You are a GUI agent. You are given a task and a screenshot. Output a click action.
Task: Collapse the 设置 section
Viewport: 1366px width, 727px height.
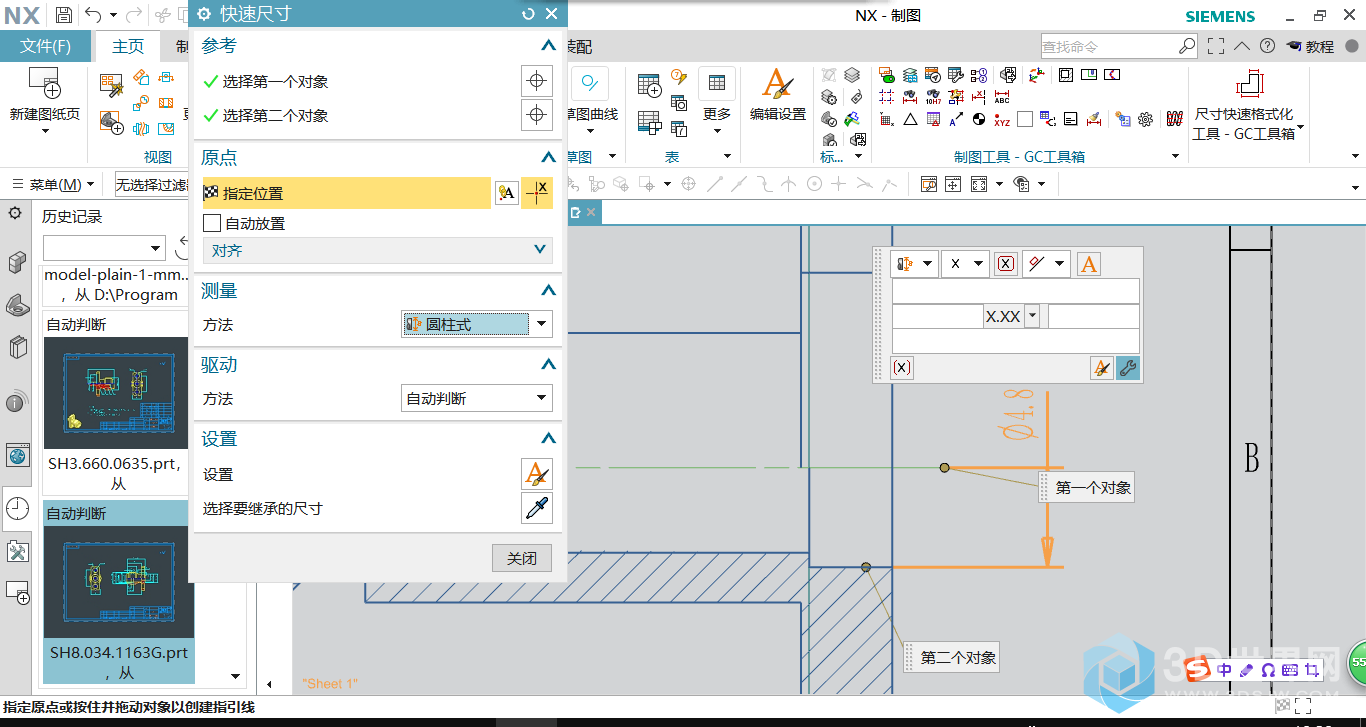[x=547, y=439]
